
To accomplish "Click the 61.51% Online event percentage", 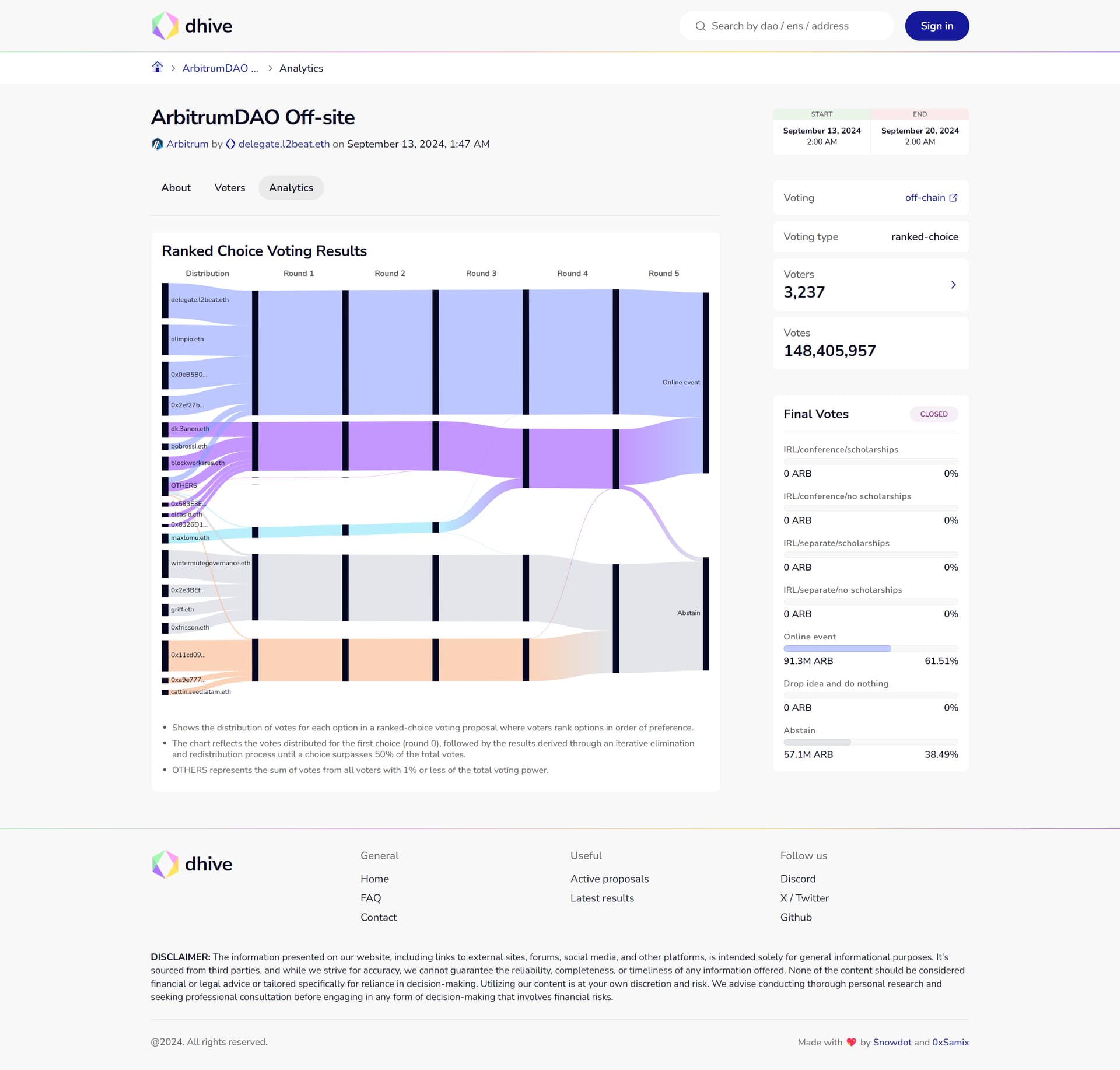I will pyautogui.click(x=941, y=661).
